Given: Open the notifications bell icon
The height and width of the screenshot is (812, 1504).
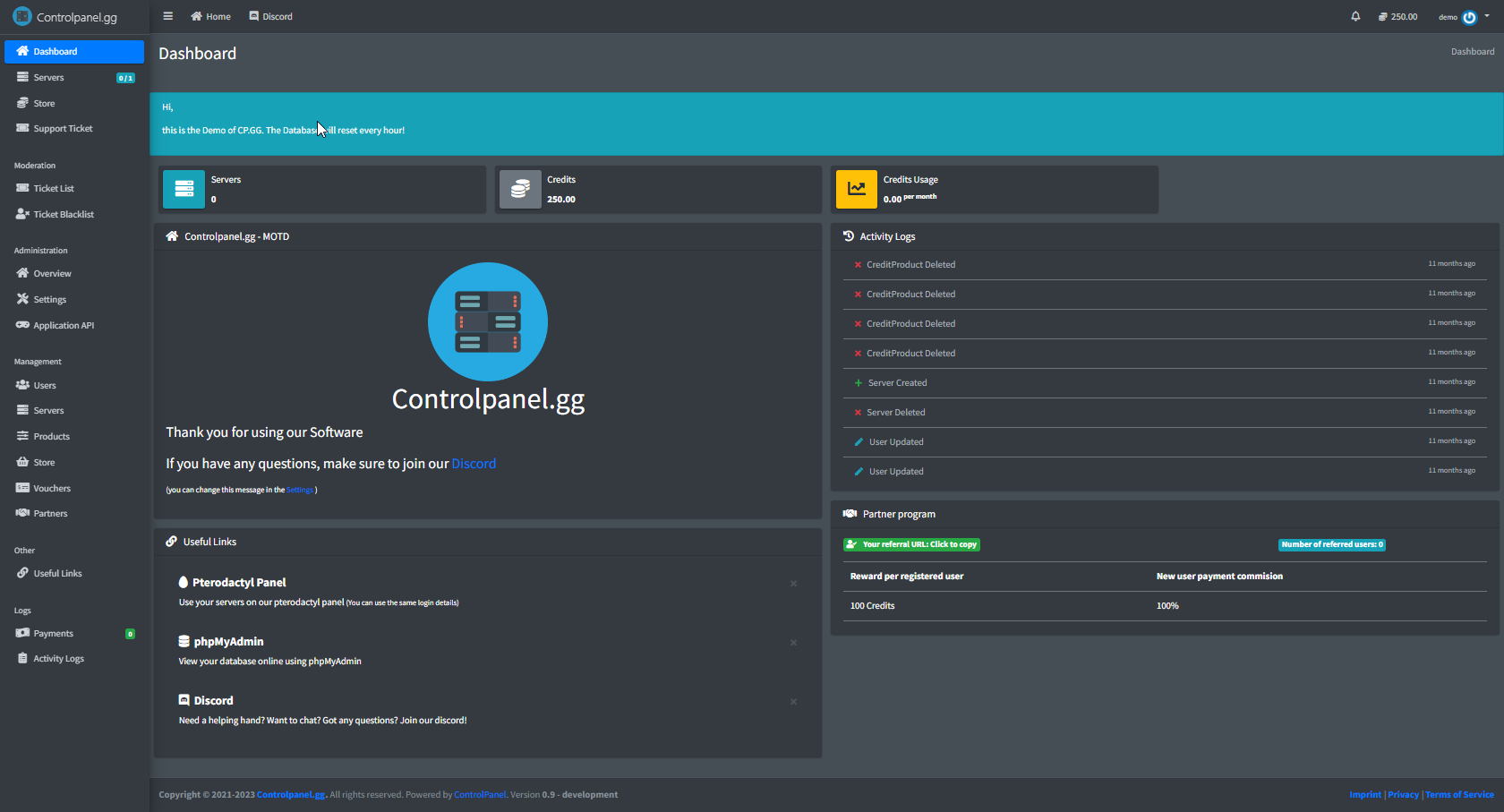Looking at the screenshot, I should pos(1355,16).
